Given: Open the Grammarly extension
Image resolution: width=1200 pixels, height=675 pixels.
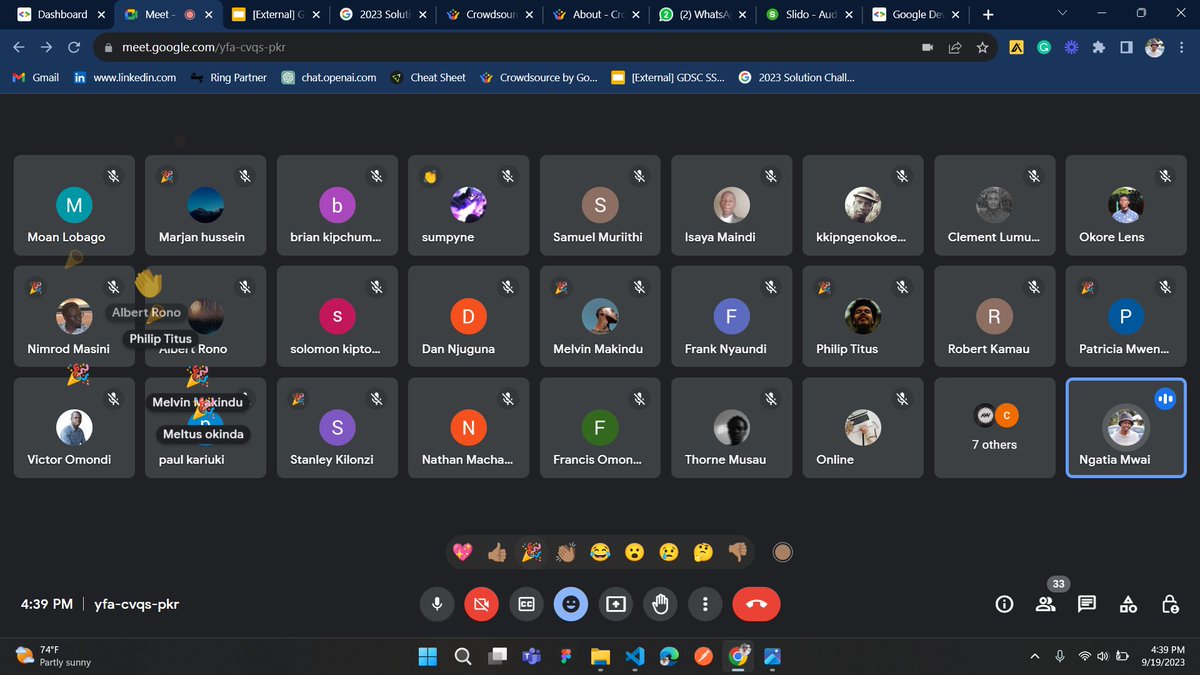Looking at the screenshot, I should (1044, 47).
